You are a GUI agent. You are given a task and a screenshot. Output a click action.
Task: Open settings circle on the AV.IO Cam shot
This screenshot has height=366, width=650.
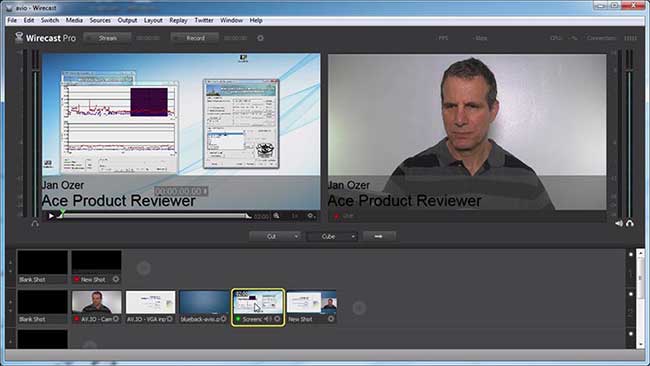point(116,319)
